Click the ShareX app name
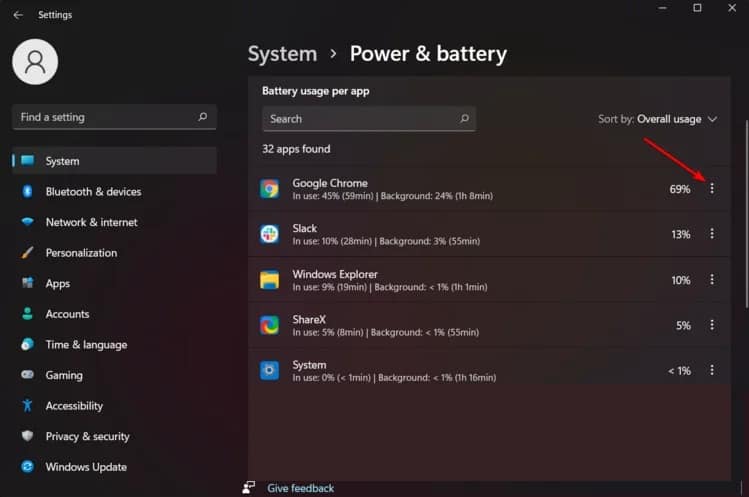749x497 pixels. [309, 319]
